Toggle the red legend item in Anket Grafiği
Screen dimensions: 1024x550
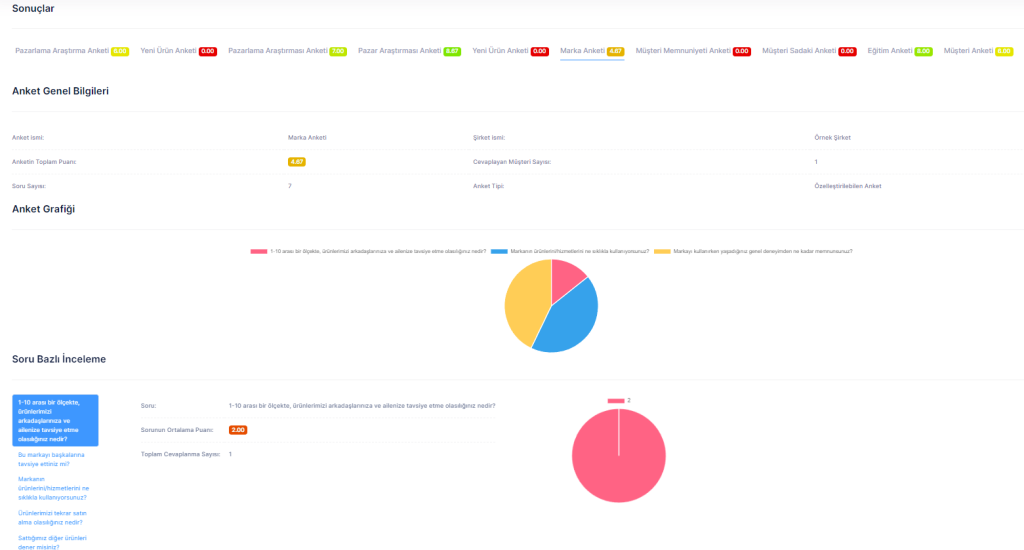(368, 251)
